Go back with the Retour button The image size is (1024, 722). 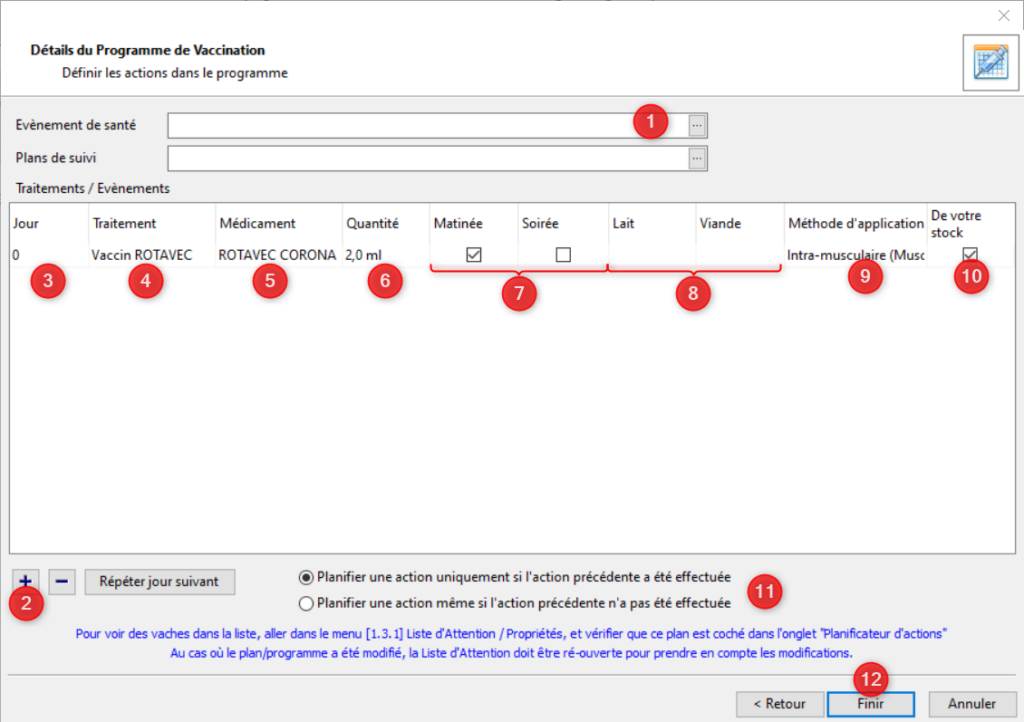[780, 703]
